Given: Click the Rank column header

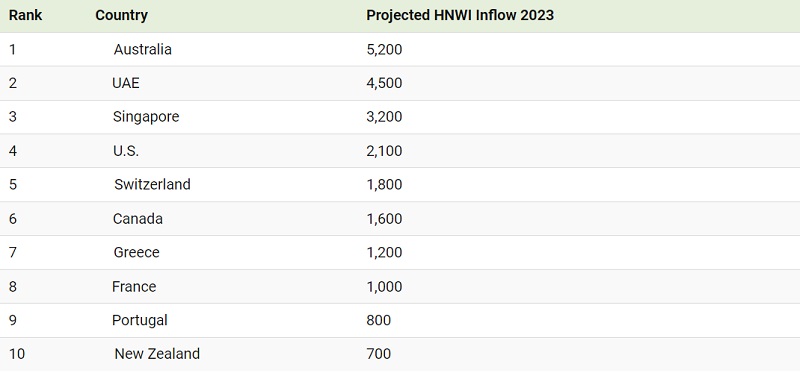Looking at the screenshot, I should (x=26, y=15).
